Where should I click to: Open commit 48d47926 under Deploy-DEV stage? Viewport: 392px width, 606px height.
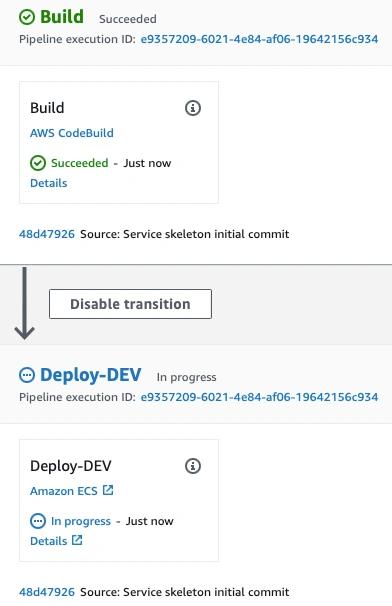47,592
